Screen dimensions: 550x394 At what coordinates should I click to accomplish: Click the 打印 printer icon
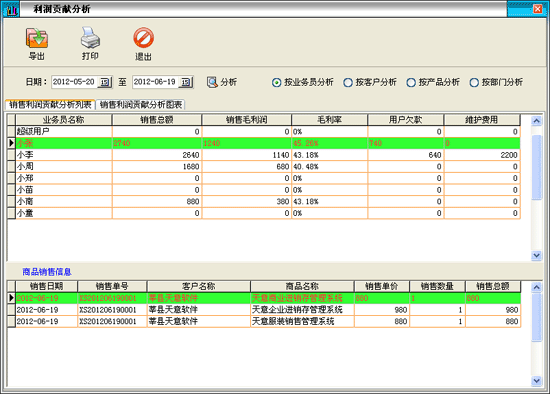point(90,38)
